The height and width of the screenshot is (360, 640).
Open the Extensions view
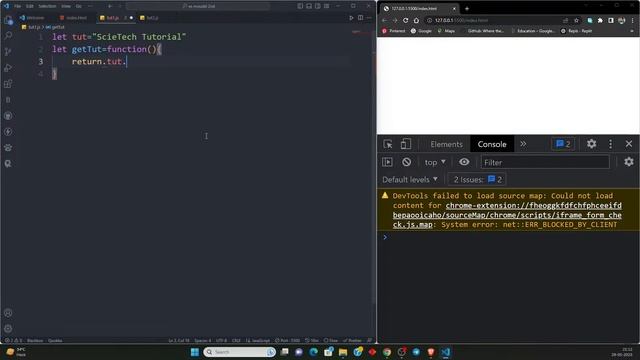coord(8,84)
